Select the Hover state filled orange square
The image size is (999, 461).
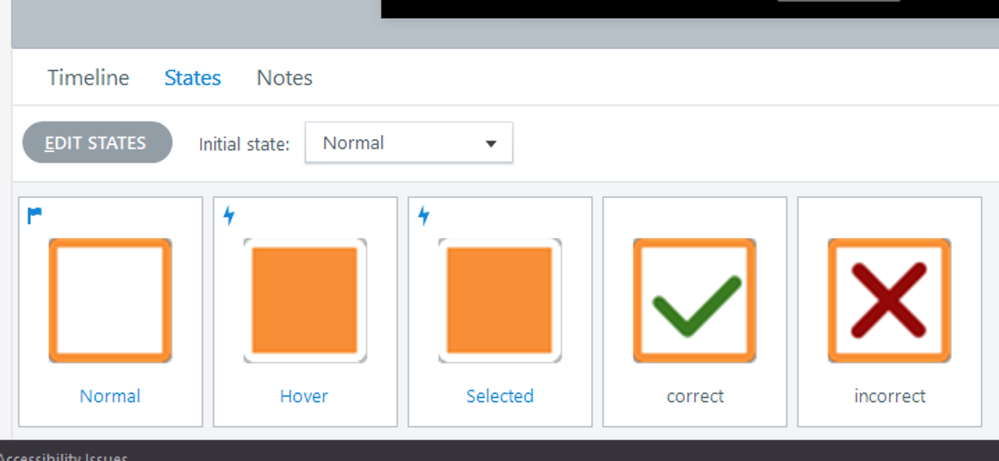click(x=305, y=300)
